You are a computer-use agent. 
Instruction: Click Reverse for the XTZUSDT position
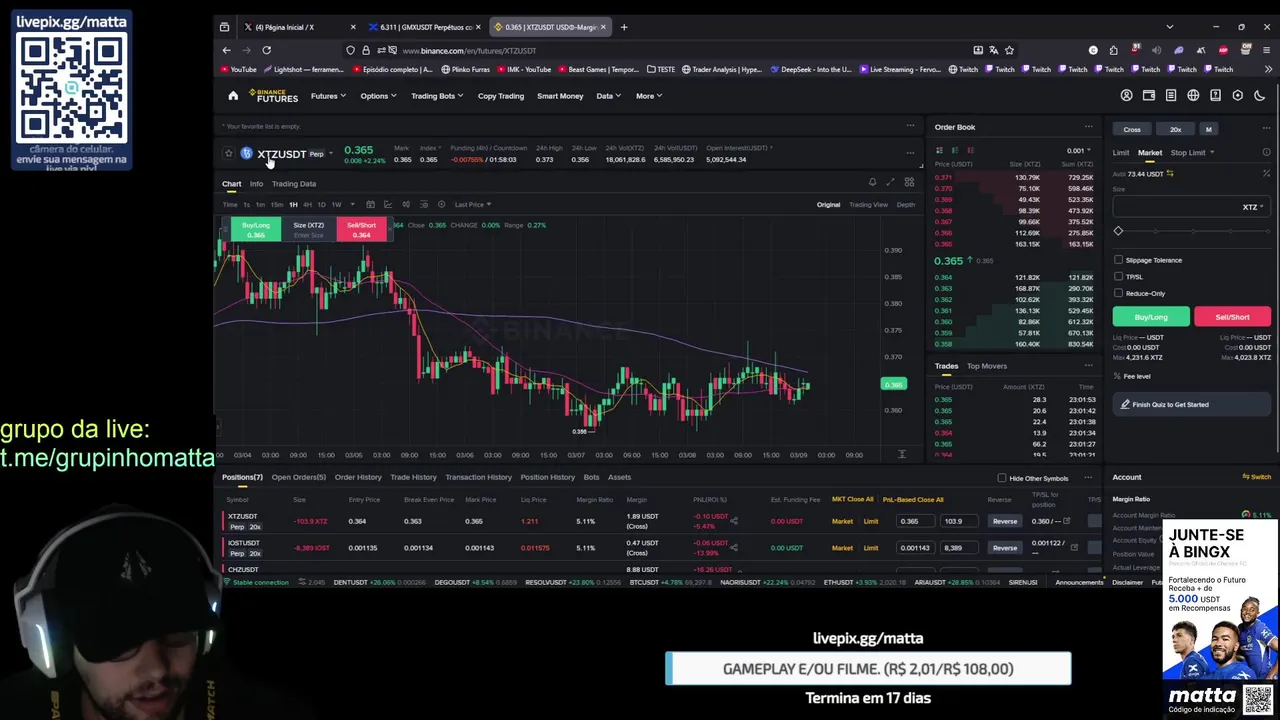point(1005,521)
